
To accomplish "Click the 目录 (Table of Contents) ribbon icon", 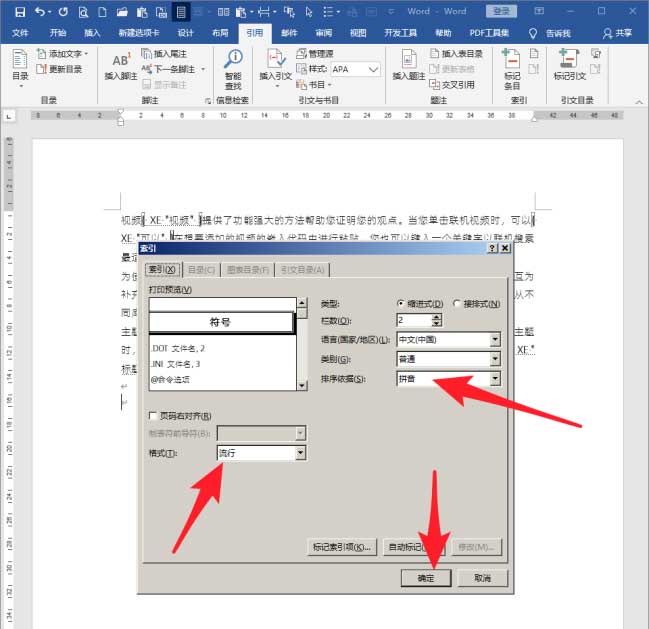I will pos(20,63).
